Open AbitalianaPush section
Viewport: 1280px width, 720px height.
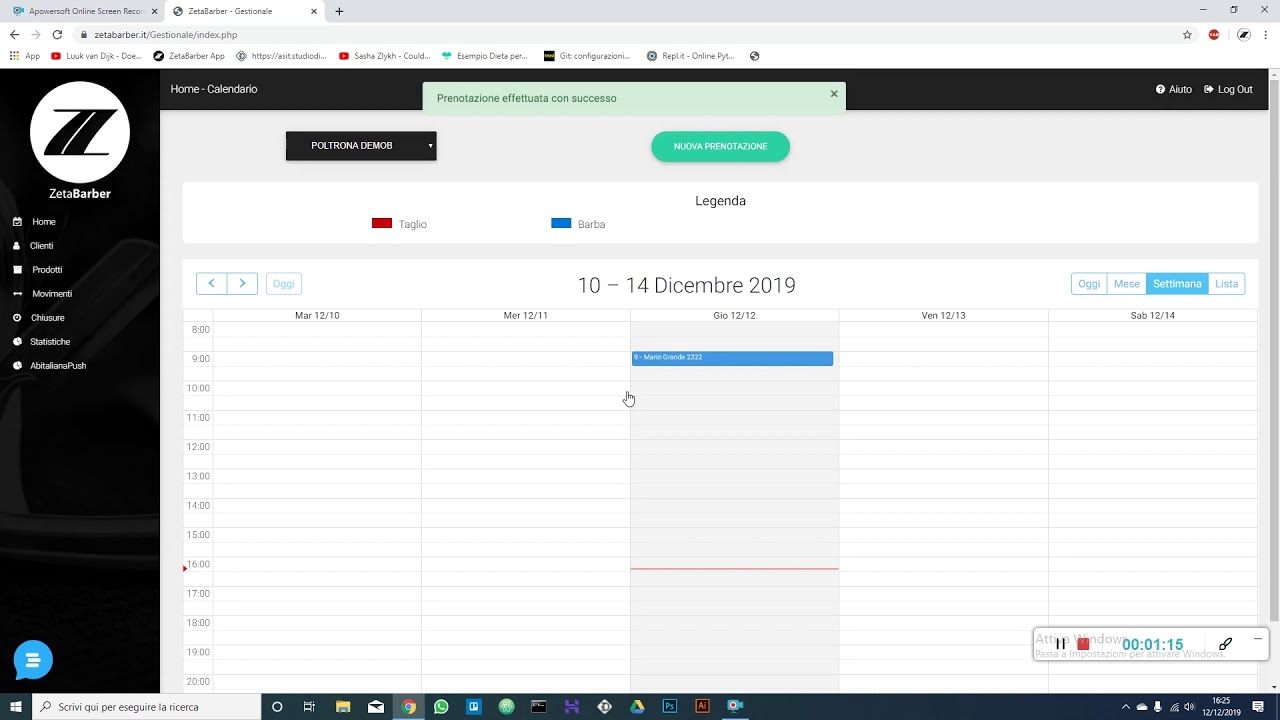pyautogui.click(x=57, y=366)
